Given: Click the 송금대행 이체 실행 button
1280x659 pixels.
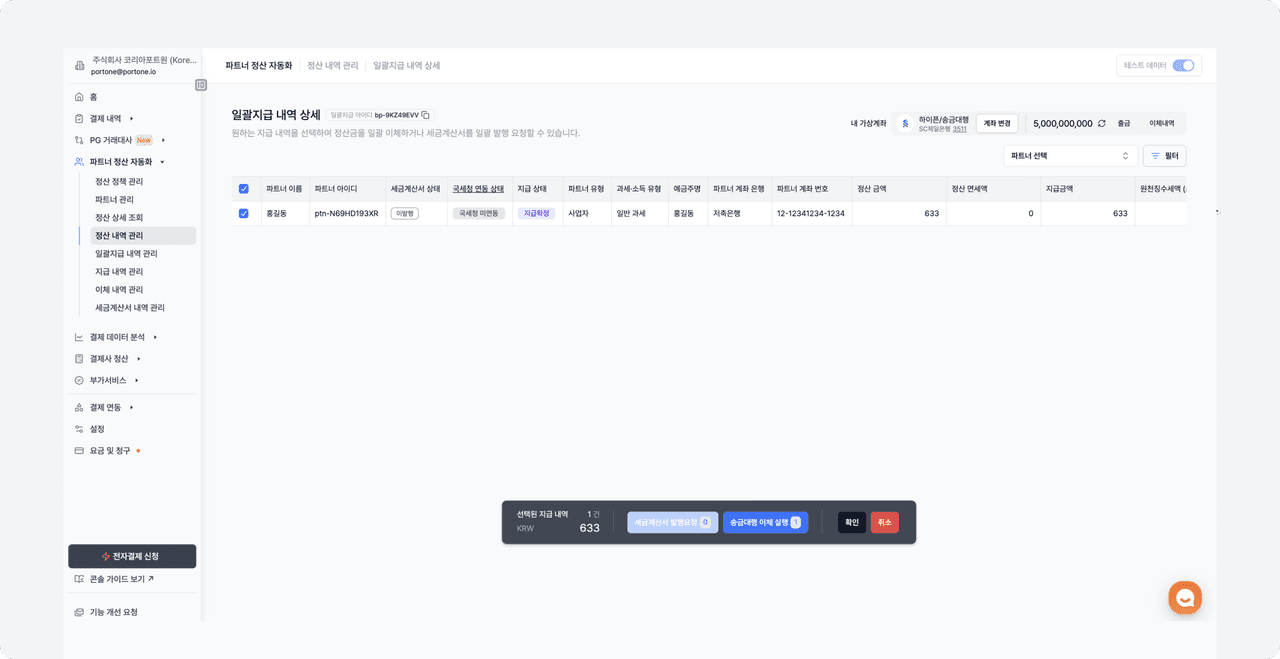Looking at the screenshot, I should (765, 522).
